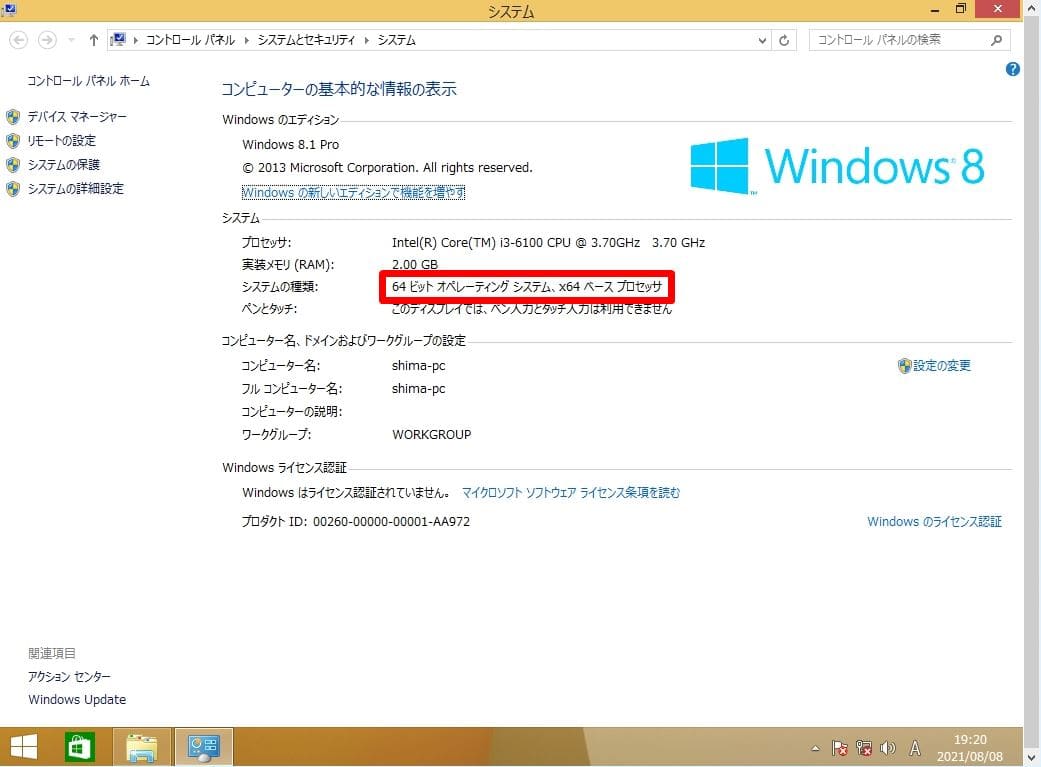This screenshot has width=1041, height=767.
Task: Click the WORKGROUP value
Action: [x=432, y=435]
